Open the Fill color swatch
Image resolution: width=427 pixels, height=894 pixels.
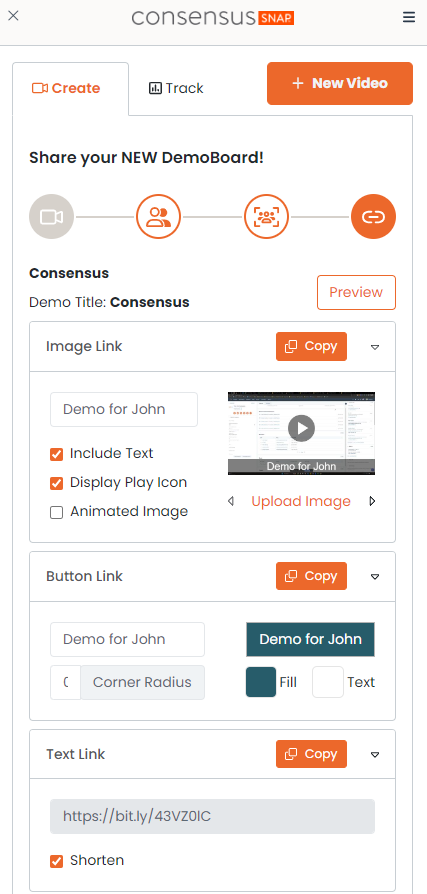point(261,682)
